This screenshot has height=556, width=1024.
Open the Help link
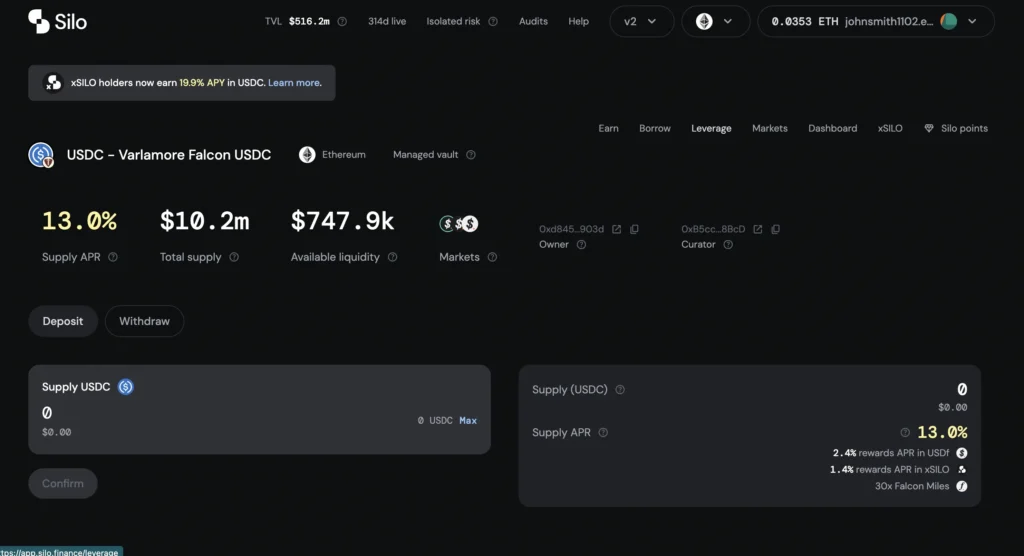[x=579, y=22]
